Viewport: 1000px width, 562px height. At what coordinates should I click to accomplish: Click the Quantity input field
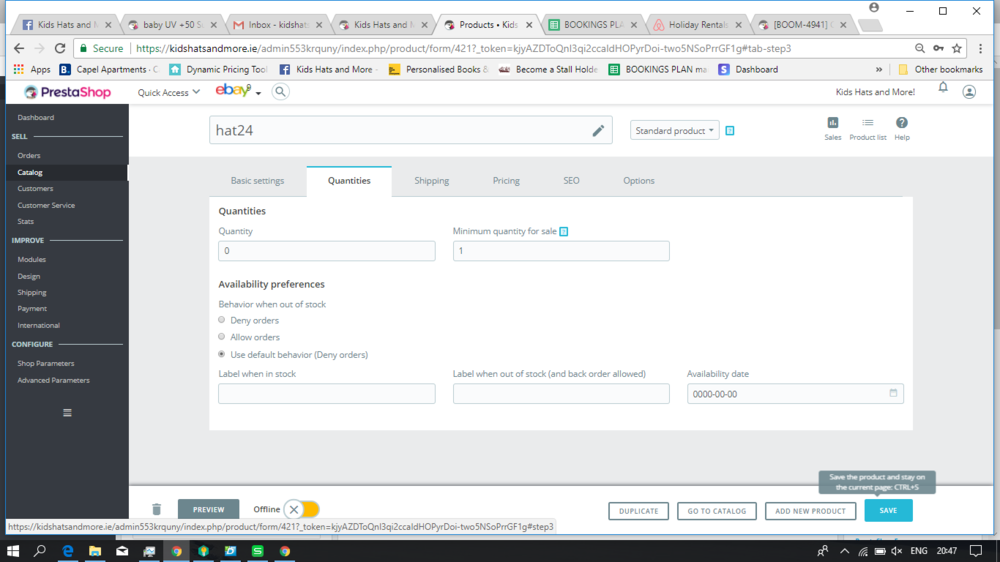coord(327,251)
